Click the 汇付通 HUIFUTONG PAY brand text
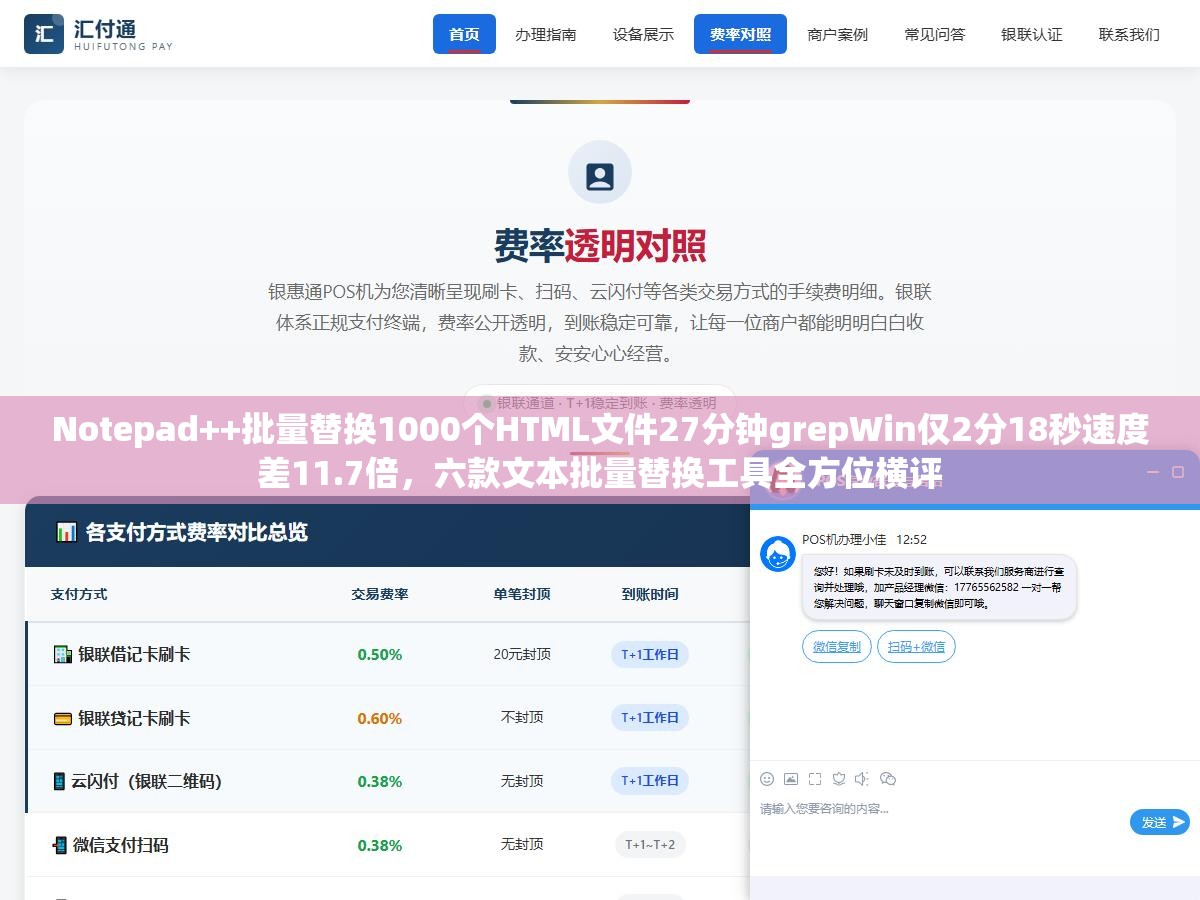Image resolution: width=1200 pixels, height=900 pixels. tap(123, 35)
